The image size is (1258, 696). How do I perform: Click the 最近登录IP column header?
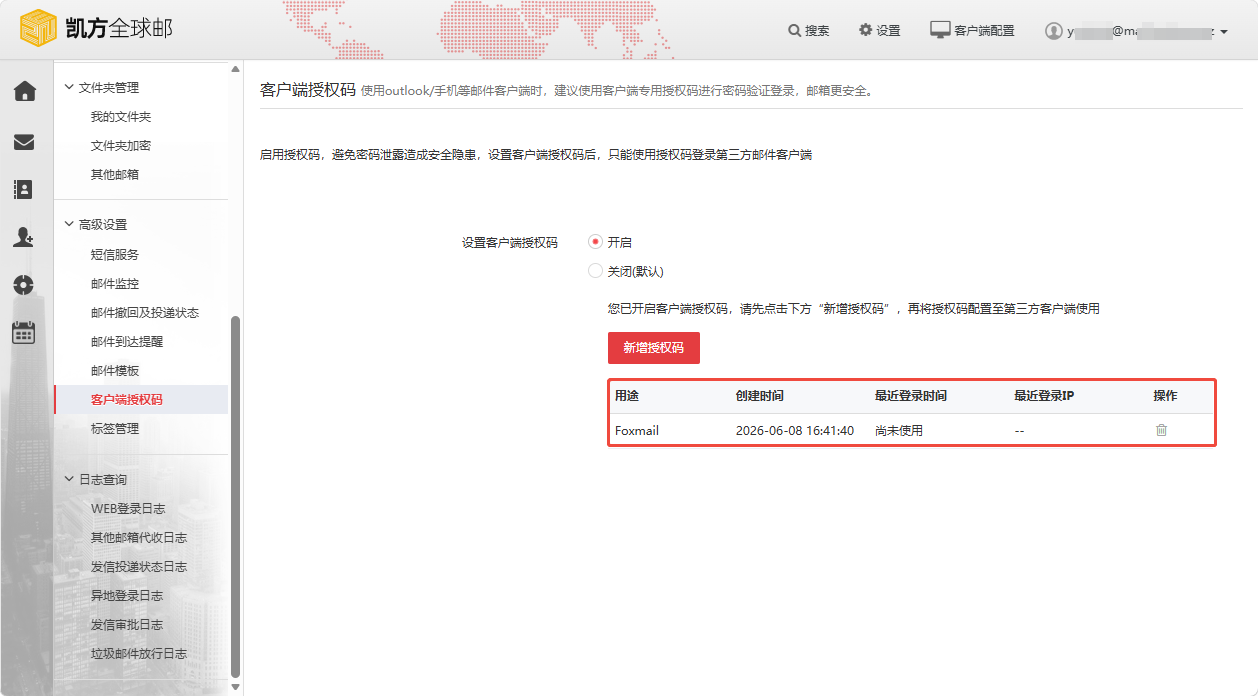pyautogui.click(x=1044, y=396)
